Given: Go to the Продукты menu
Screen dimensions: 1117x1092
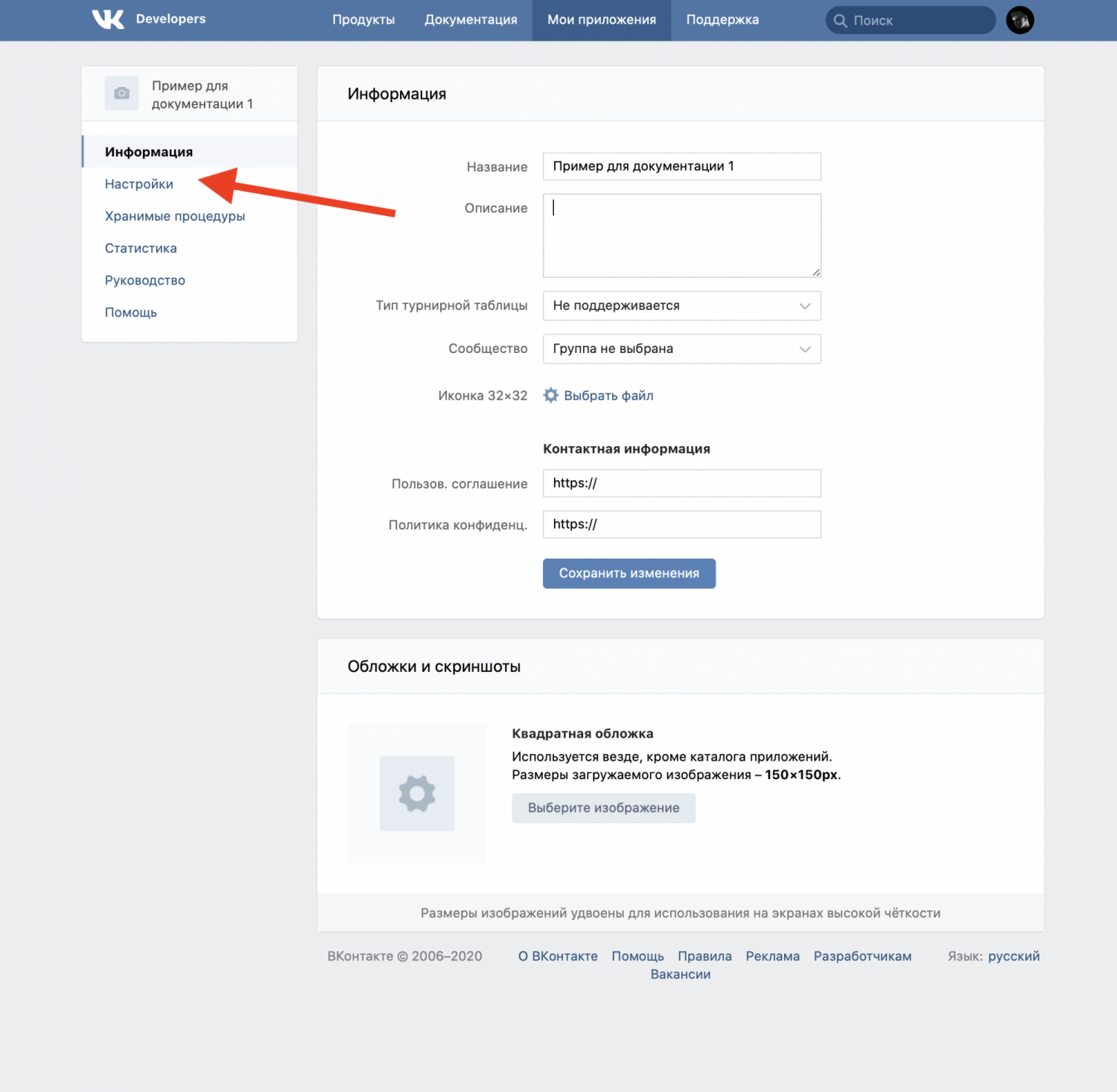Looking at the screenshot, I should [x=363, y=20].
